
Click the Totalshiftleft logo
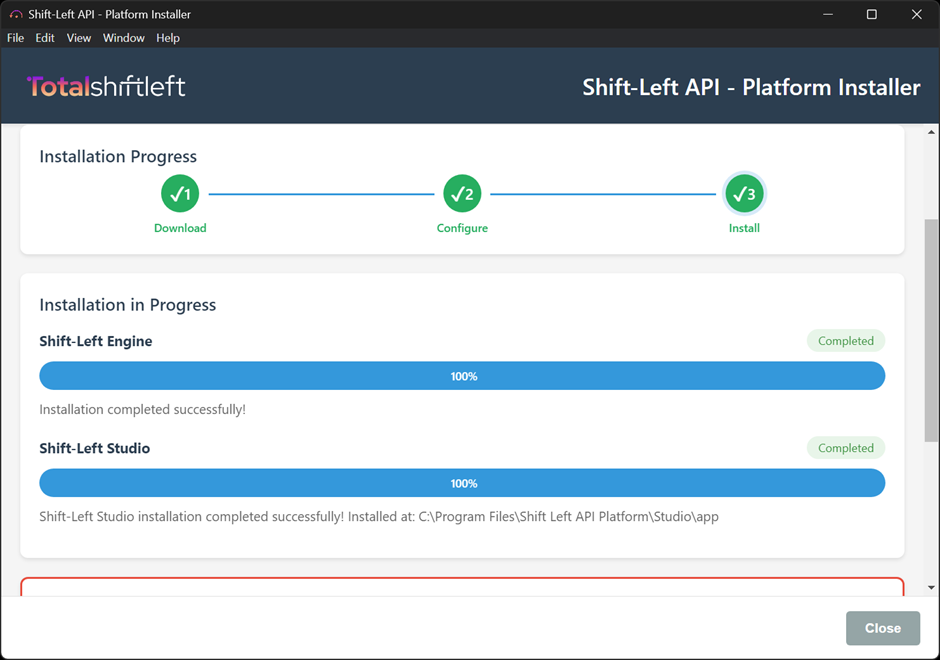click(106, 87)
